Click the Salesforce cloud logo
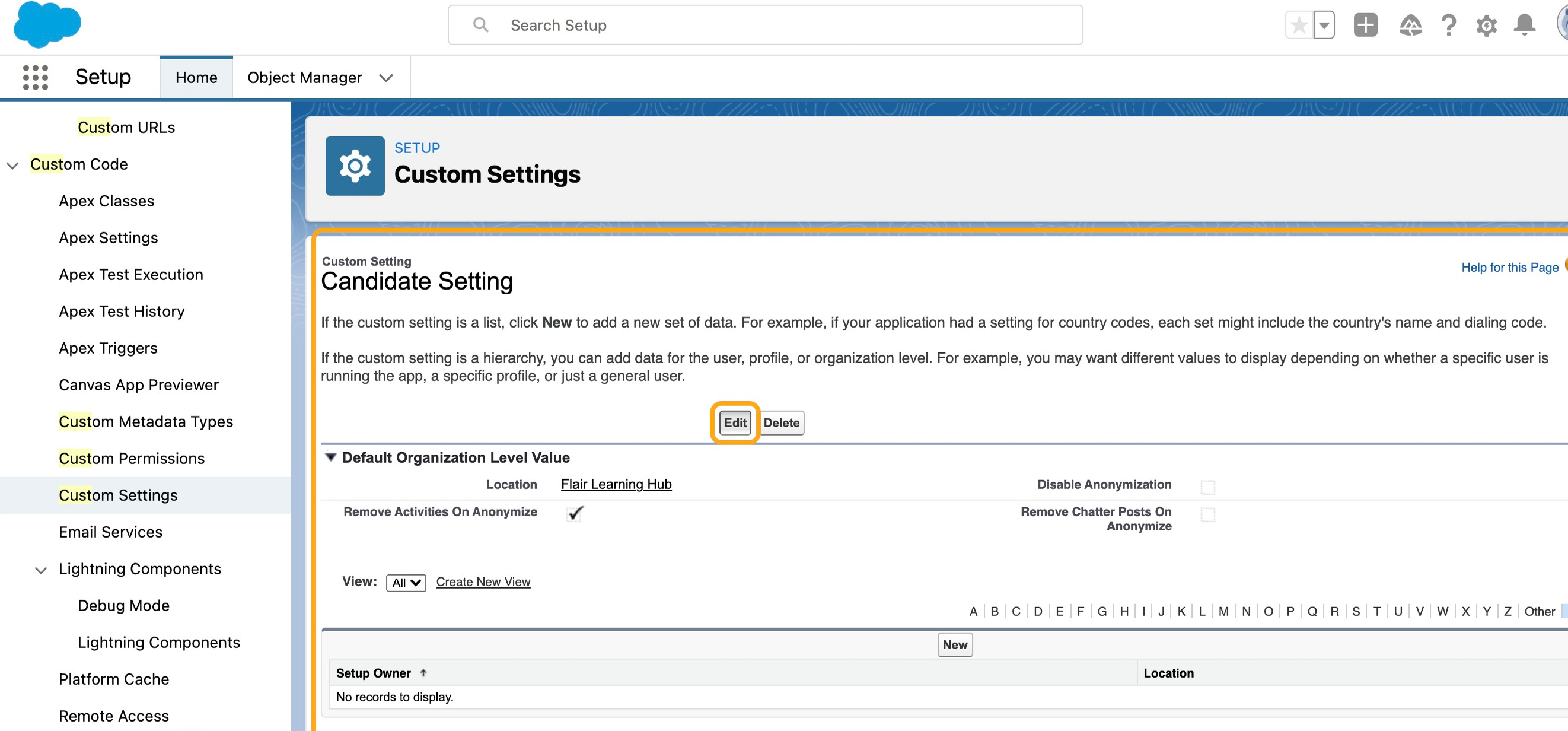 click(47, 24)
